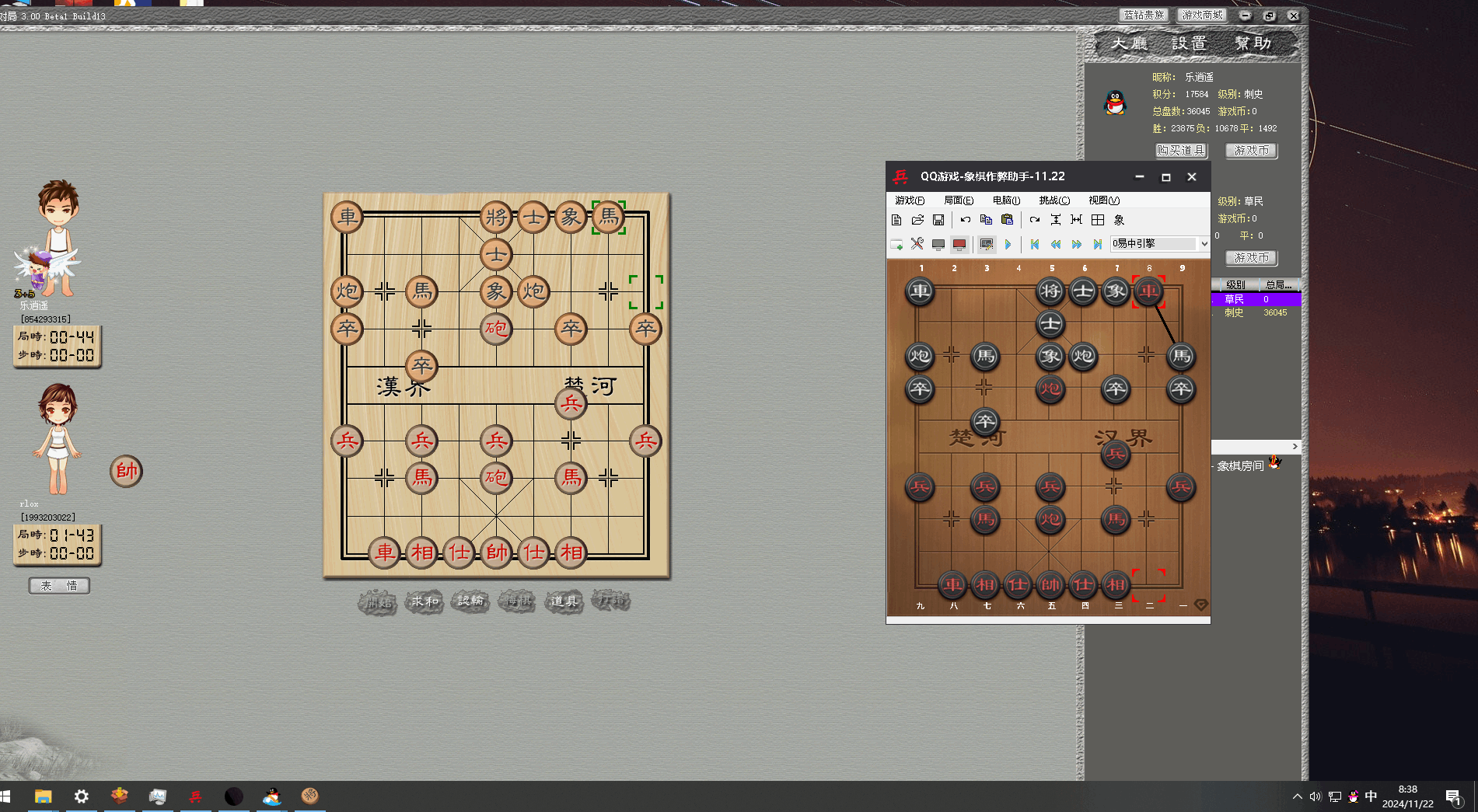This screenshot has width=1478, height=812.
Task: Toggle the board edit capture icon
Action: coord(987,244)
